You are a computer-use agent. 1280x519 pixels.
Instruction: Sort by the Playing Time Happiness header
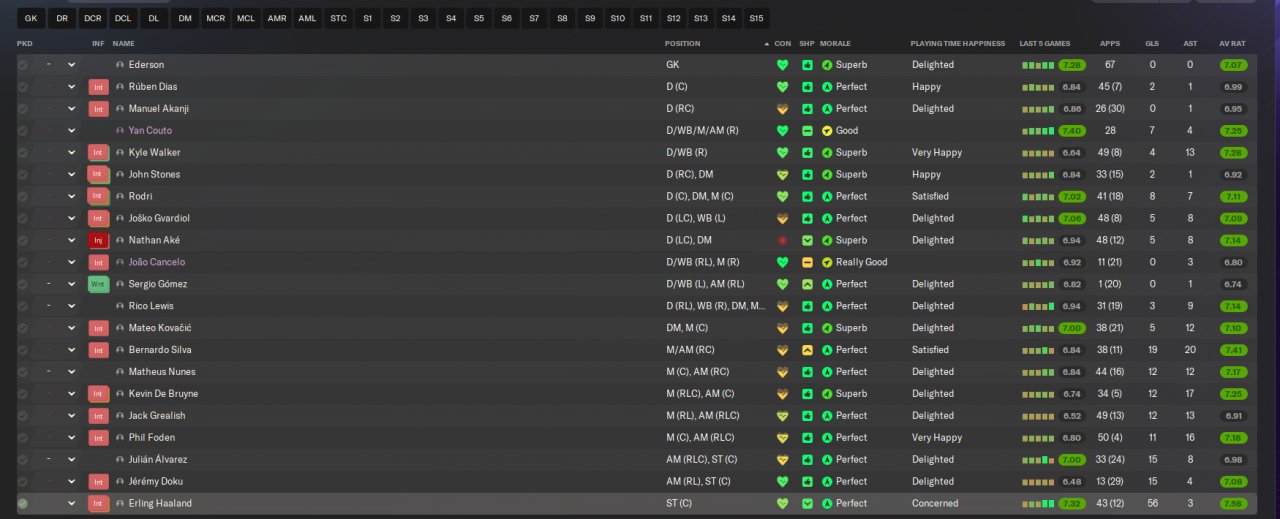[957, 44]
